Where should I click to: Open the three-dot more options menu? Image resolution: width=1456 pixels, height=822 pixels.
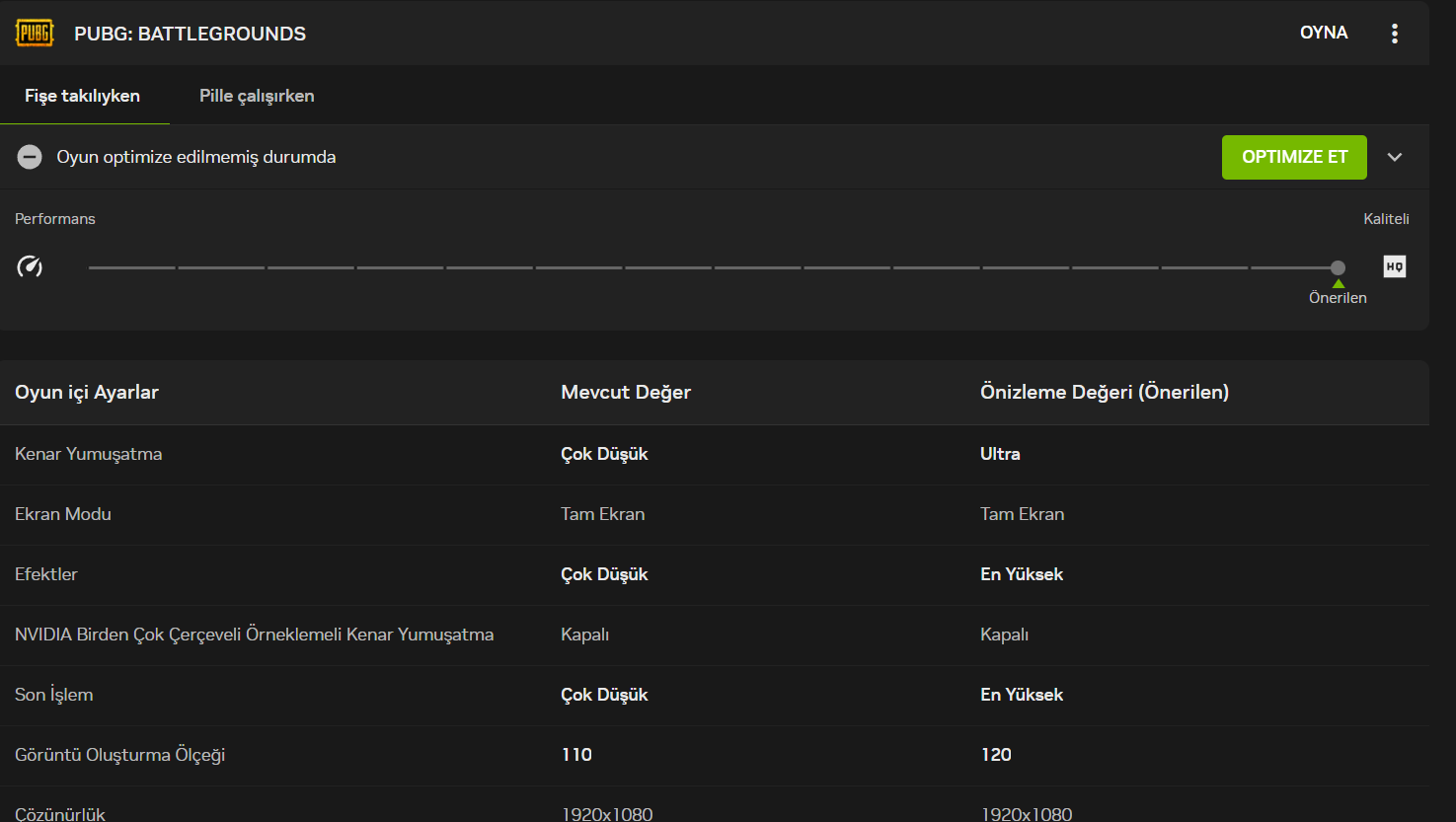pos(1395,34)
